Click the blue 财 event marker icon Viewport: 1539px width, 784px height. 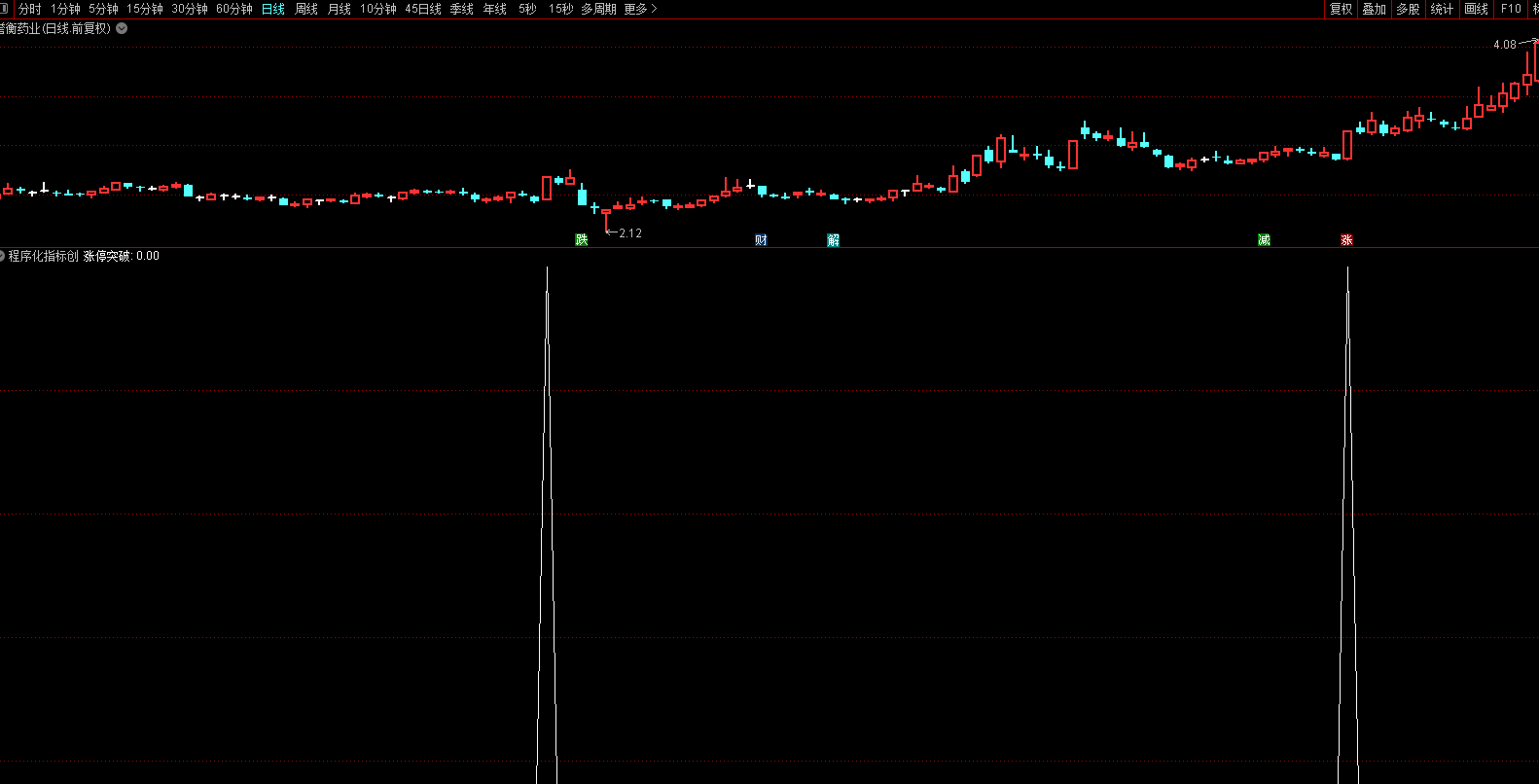tap(761, 240)
